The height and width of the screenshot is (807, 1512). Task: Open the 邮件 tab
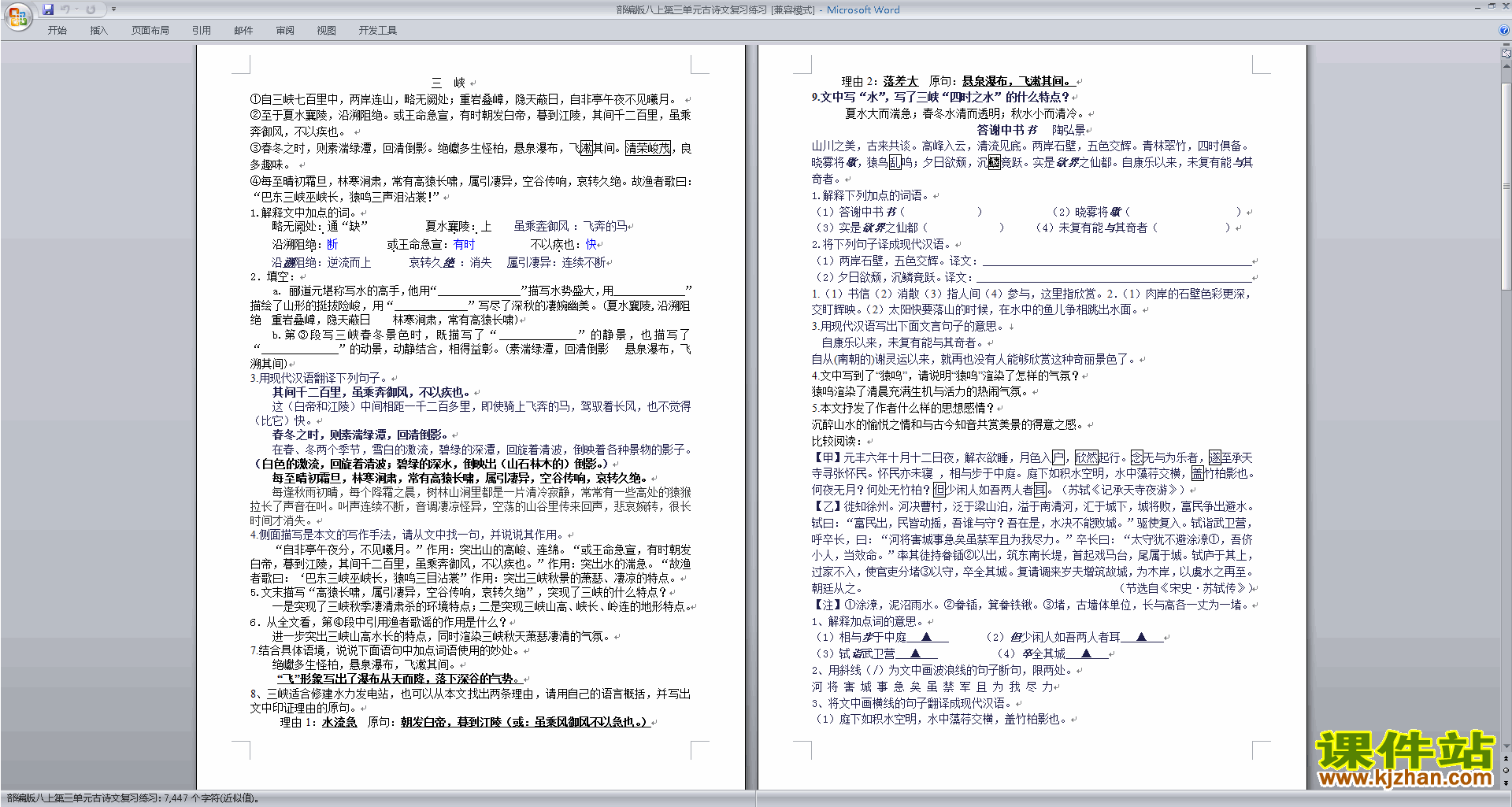click(x=243, y=30)
